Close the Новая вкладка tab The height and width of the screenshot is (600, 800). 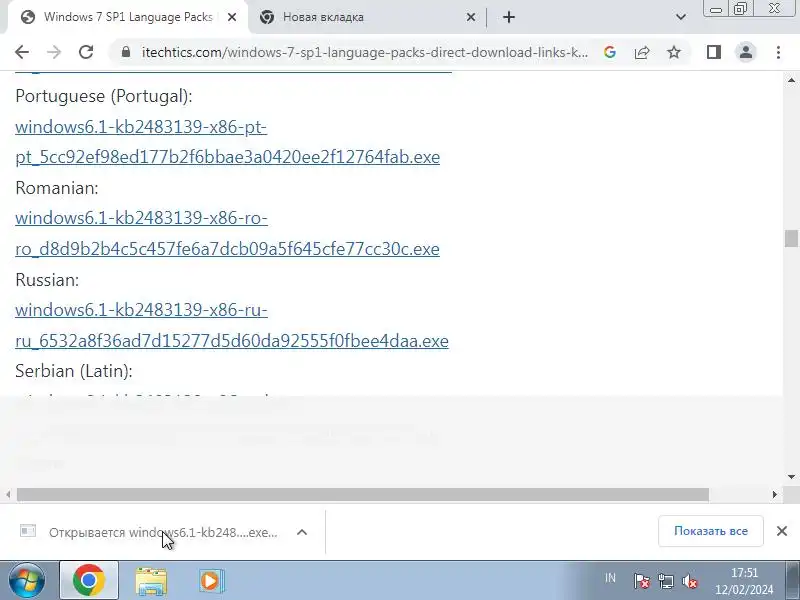(x=471, y=17)
